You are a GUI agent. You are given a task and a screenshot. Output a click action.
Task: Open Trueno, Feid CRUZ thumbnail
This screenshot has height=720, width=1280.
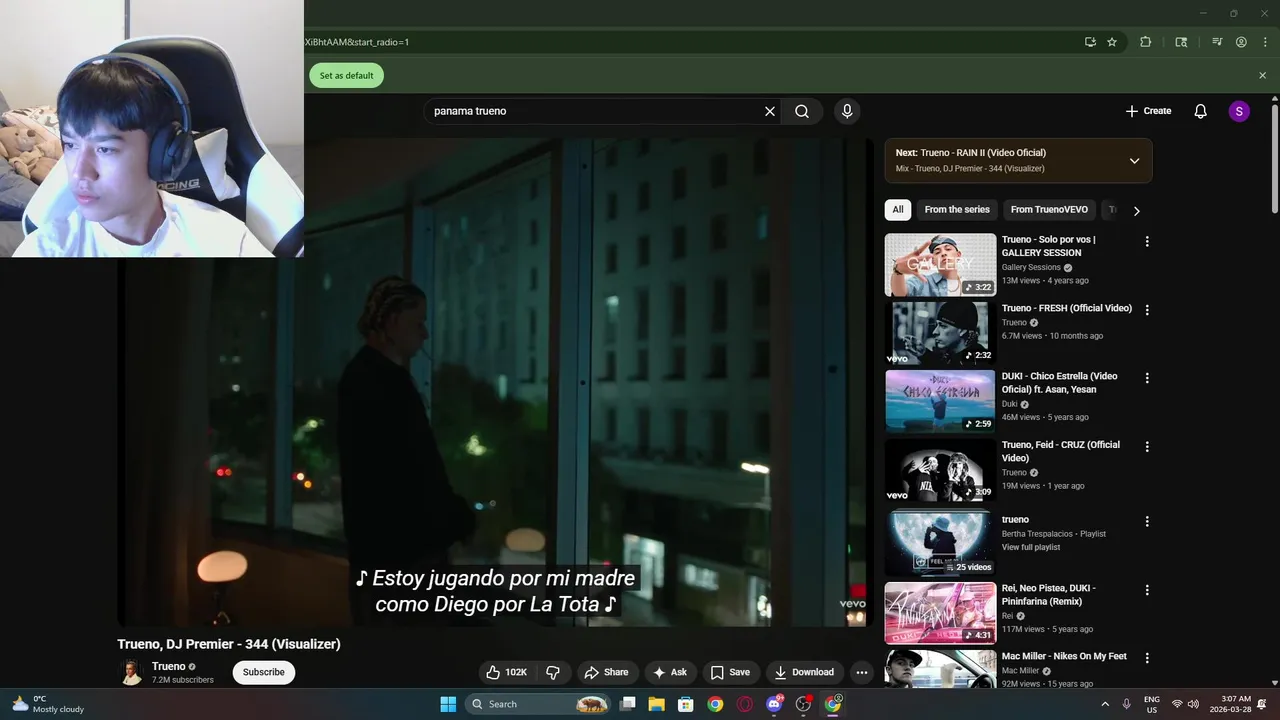[940, 470]
